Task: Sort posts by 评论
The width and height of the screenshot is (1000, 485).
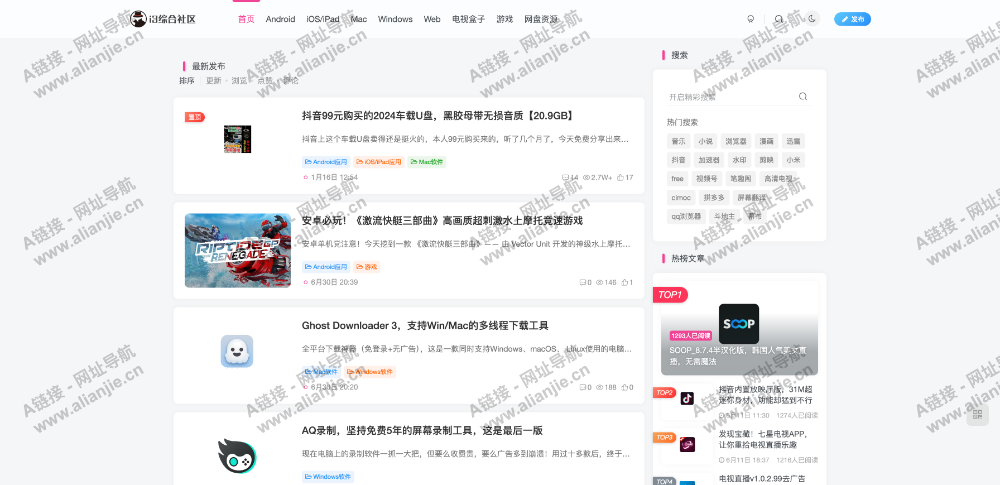Action: pyautogui.click(x=290, y=81)
